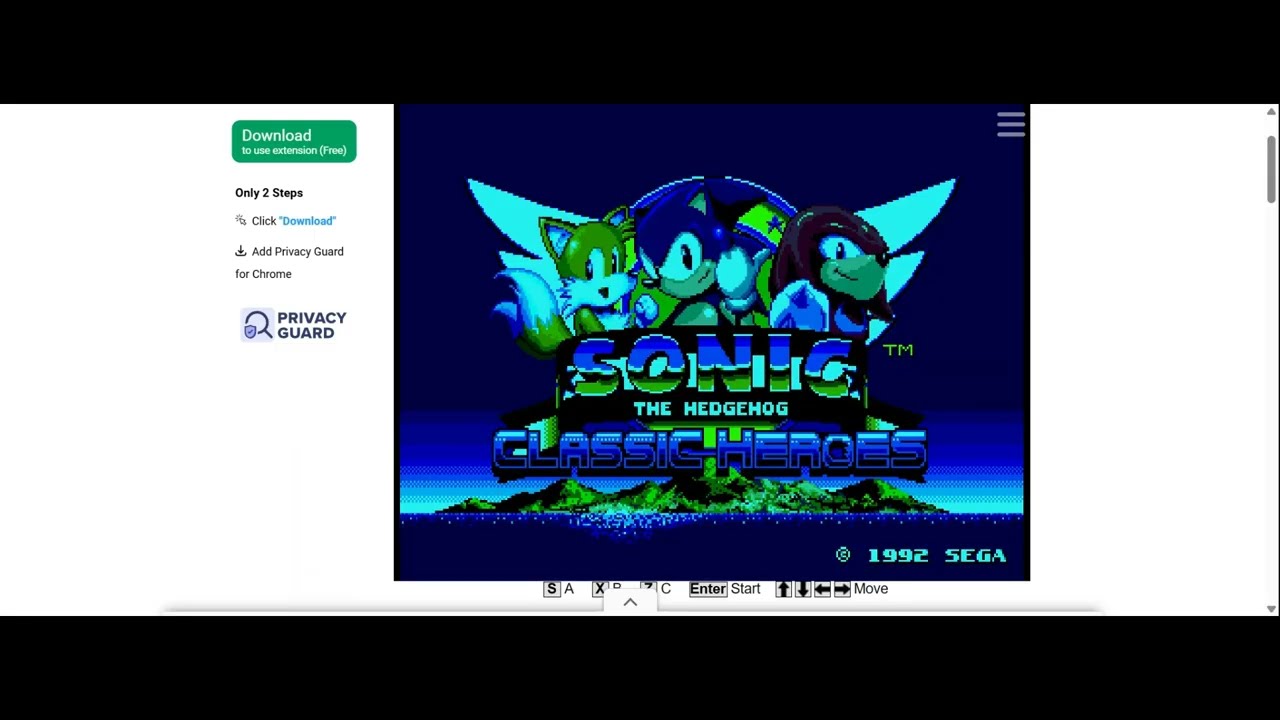
Task: Click the cursor icon beside Click Download
Action: (241, 220)
